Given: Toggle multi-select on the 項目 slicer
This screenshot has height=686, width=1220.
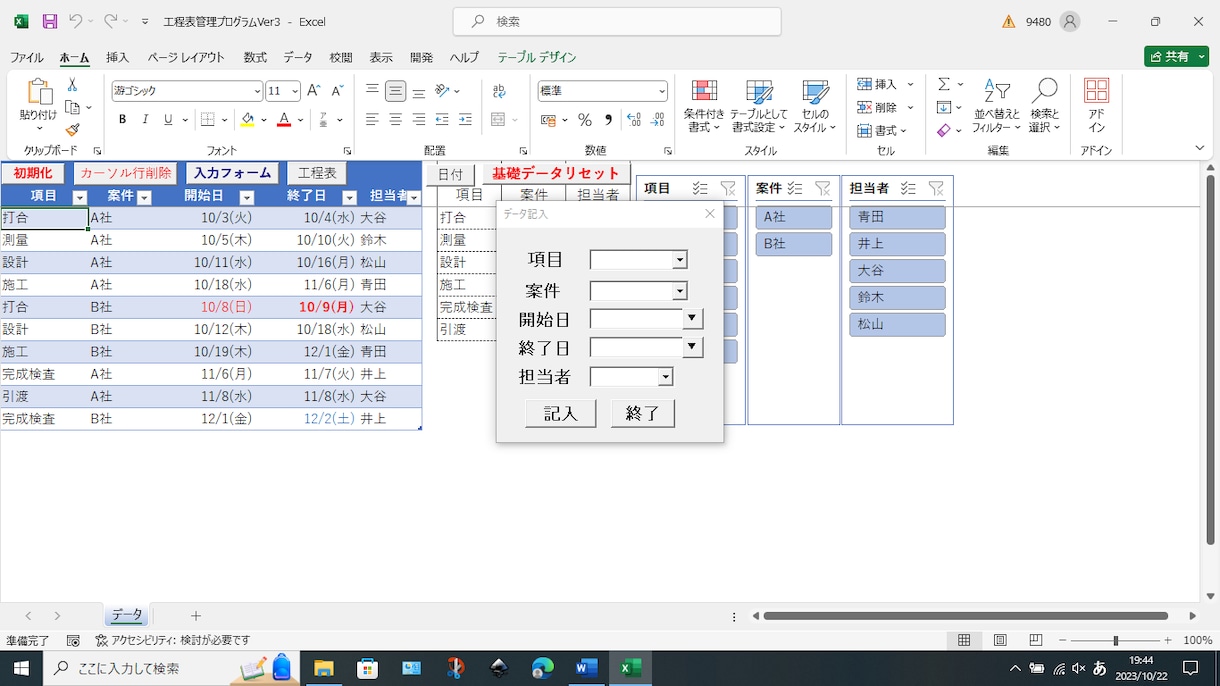Looking at the screenshot, I should point(700,188).
